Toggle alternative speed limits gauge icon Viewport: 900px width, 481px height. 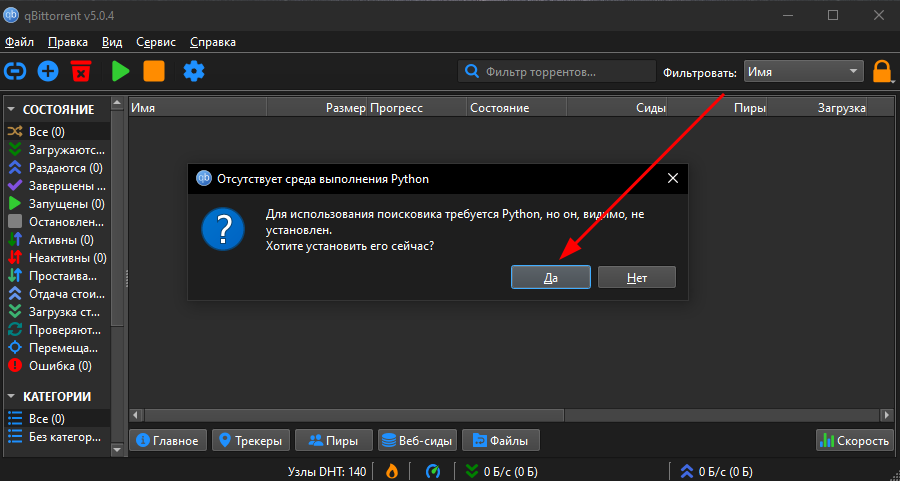433,472
